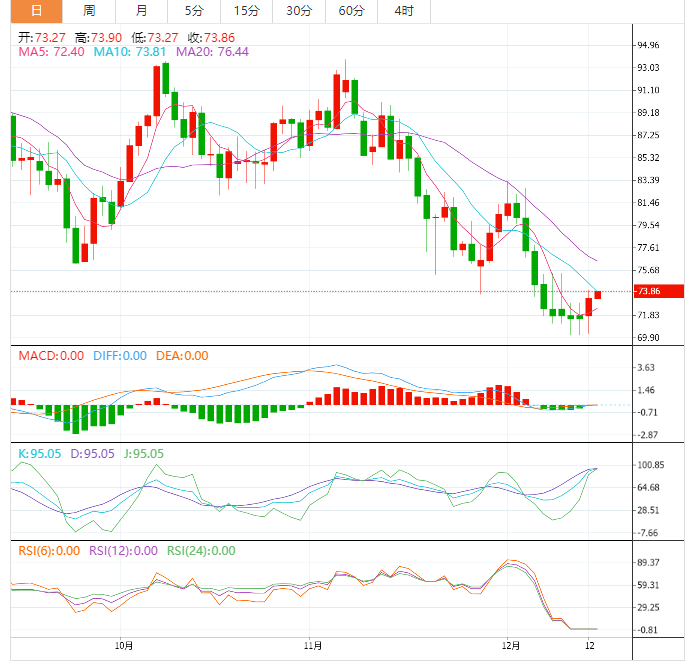Open the 5分 interval tab

[x=193, y=11]
